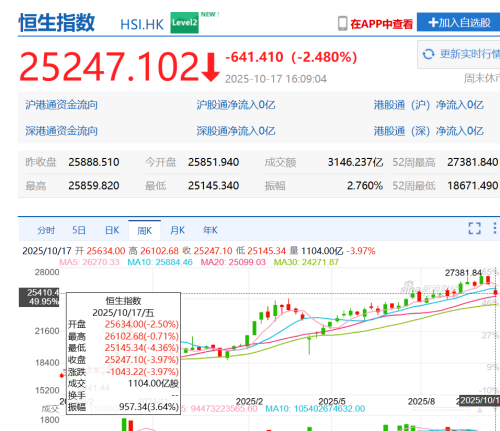Select the 月K chart tab
Viewport: 500px width, 431px height.
pyautogui.click(x=177, y=230)
